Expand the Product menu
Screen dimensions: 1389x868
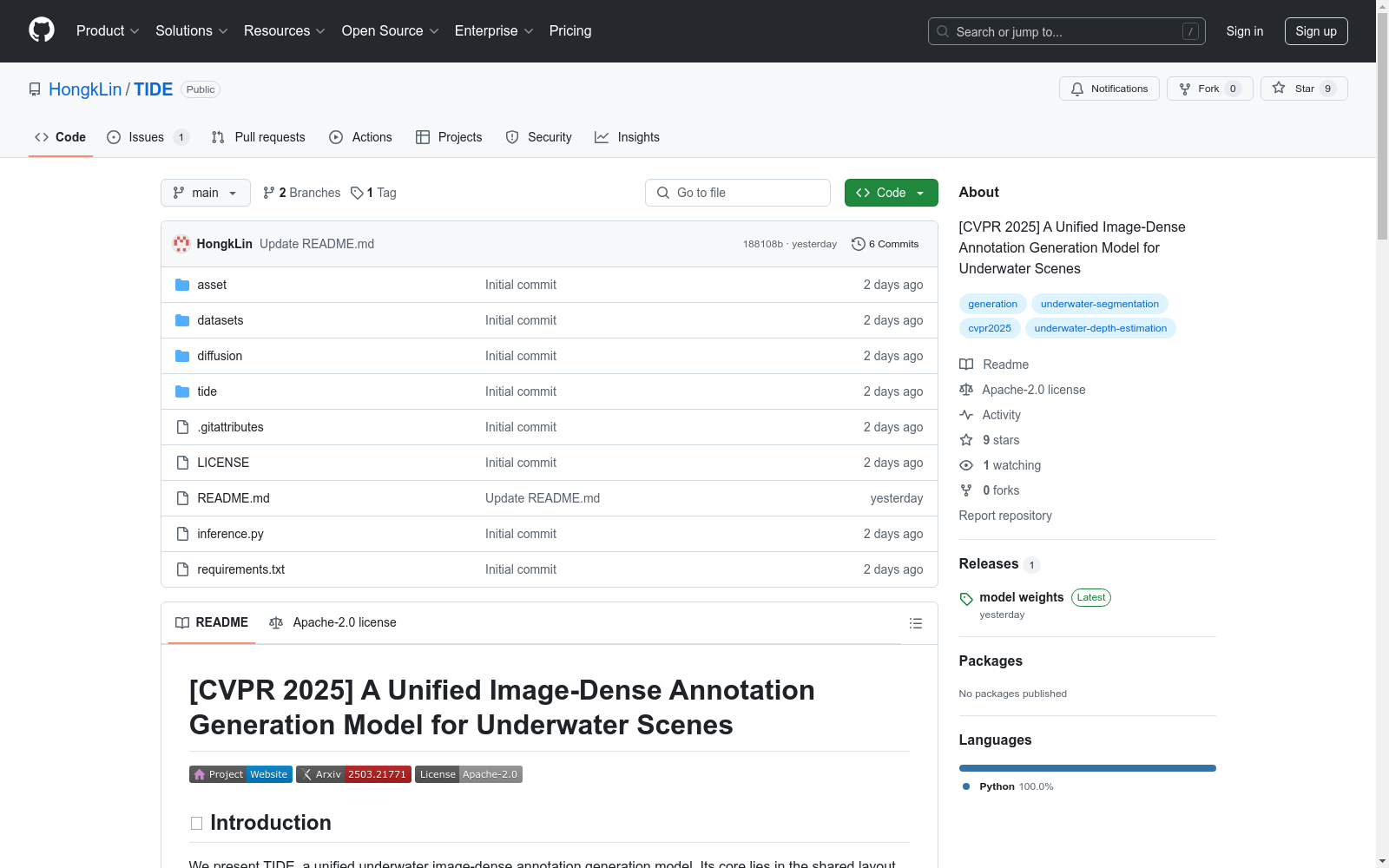click(x=108, y=30)
